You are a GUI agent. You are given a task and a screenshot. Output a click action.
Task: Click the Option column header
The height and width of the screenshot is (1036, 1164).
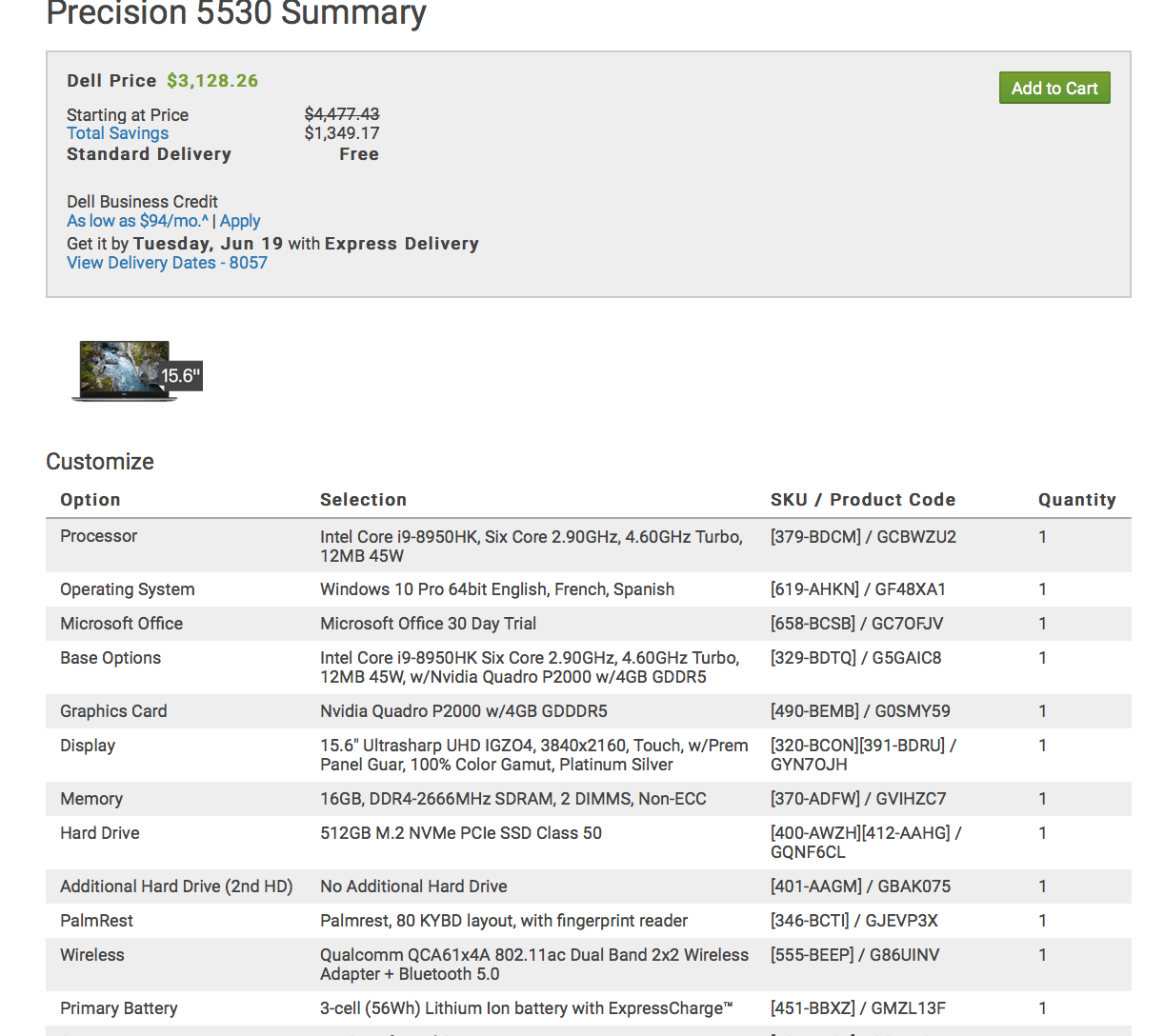pyautogui.click(x=90, y=500)
